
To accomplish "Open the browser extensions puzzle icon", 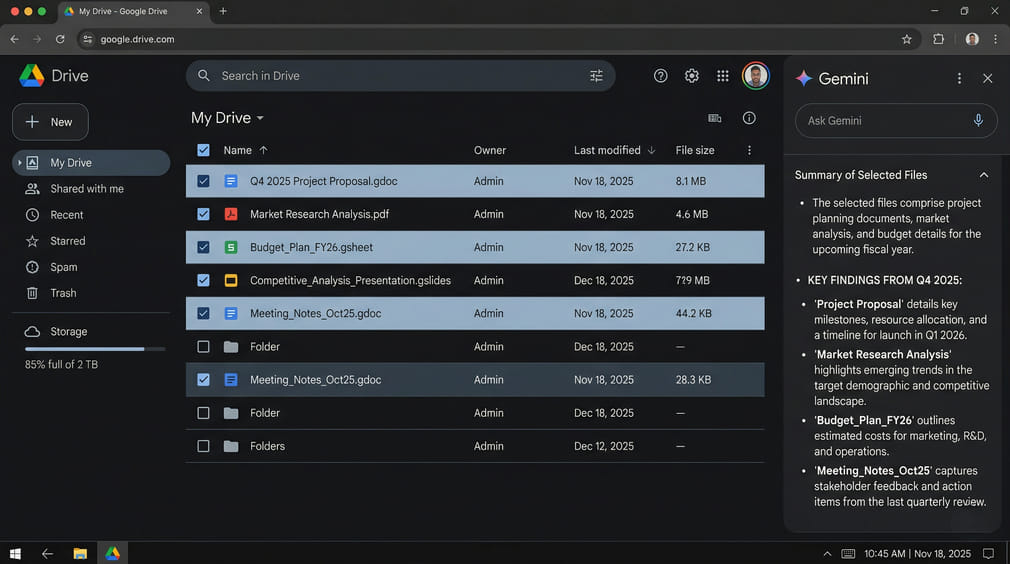I will click(x=939, y=39).
